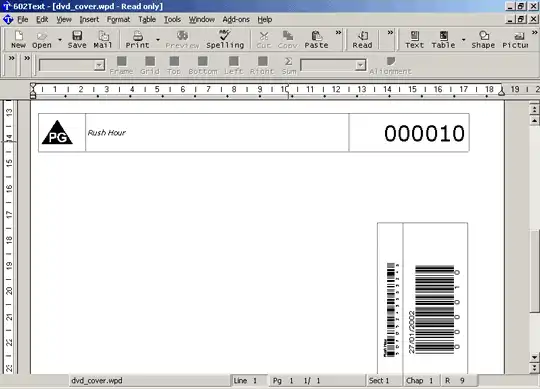The height and width of the screenshot is (389, 540).
Task: Open the Edit menu
Action: 42,20
